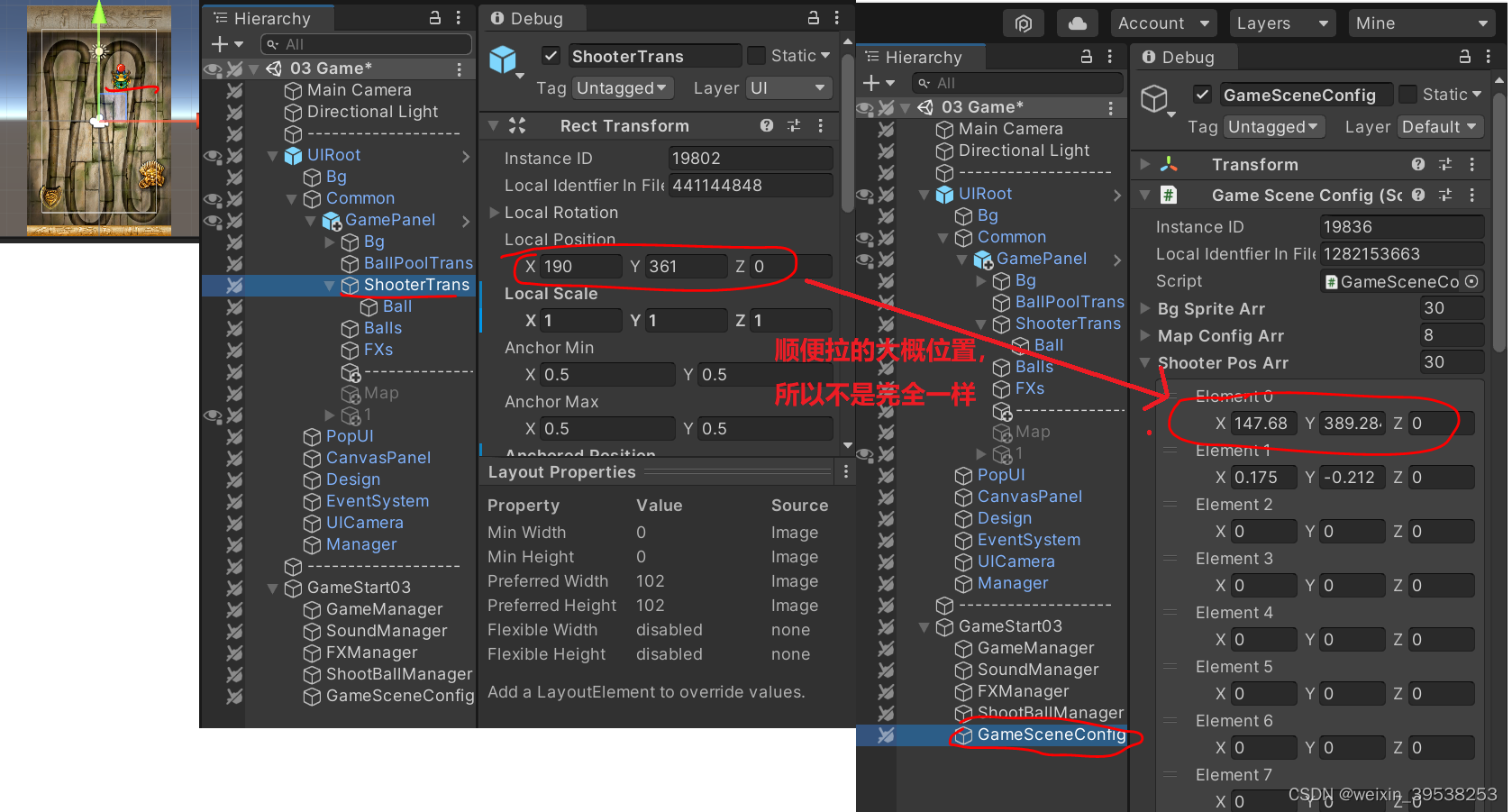
Task: Toggle visibility eye for Common, left Hierarchy
Action: coord(213,199)
